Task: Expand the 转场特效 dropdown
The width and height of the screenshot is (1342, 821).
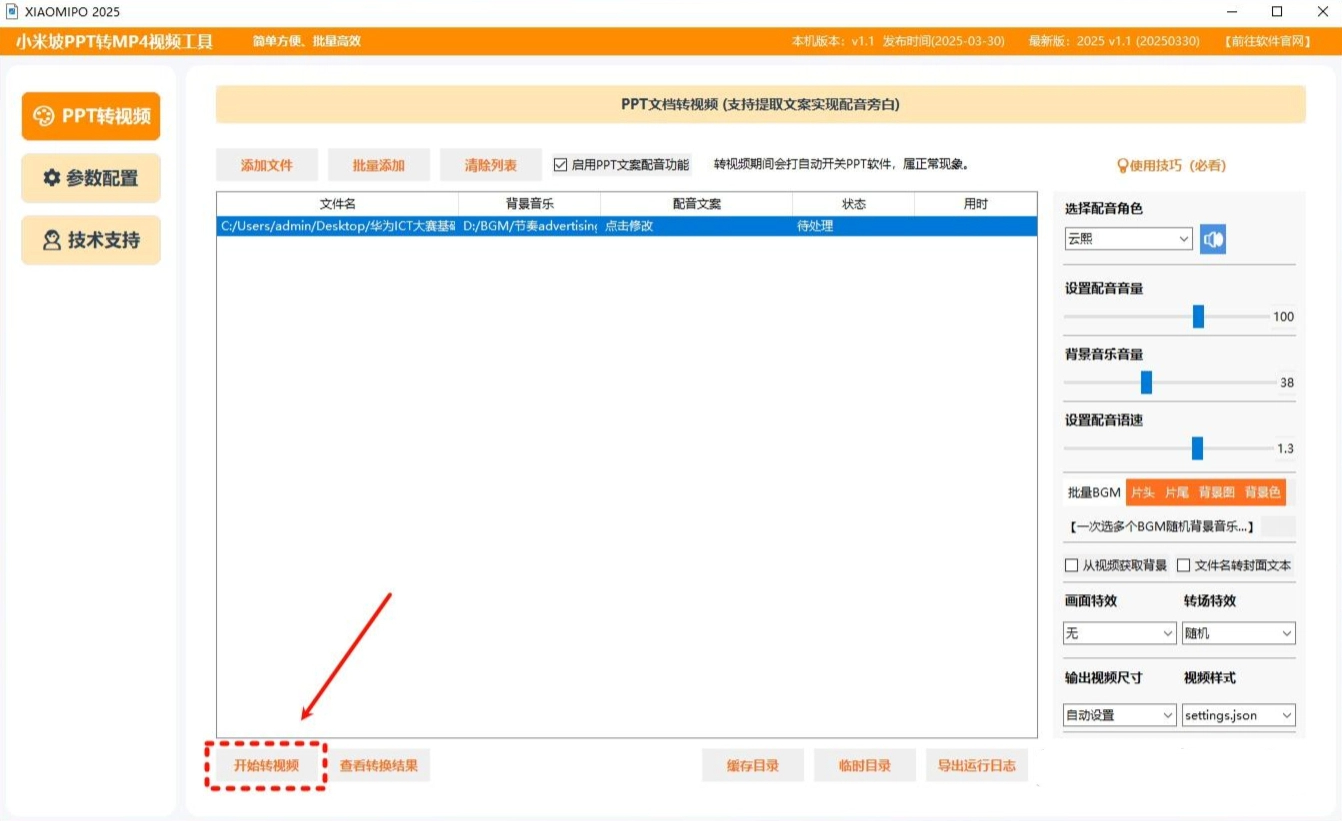Action: [x=1238, y=633]
